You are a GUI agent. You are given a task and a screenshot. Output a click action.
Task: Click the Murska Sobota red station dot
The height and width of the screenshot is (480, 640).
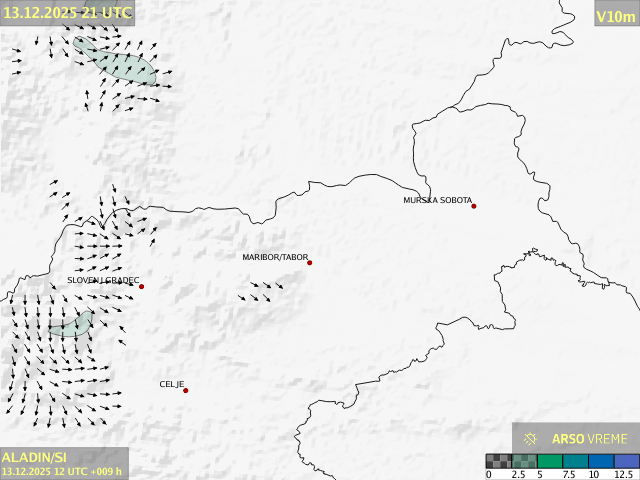[474, 206]
